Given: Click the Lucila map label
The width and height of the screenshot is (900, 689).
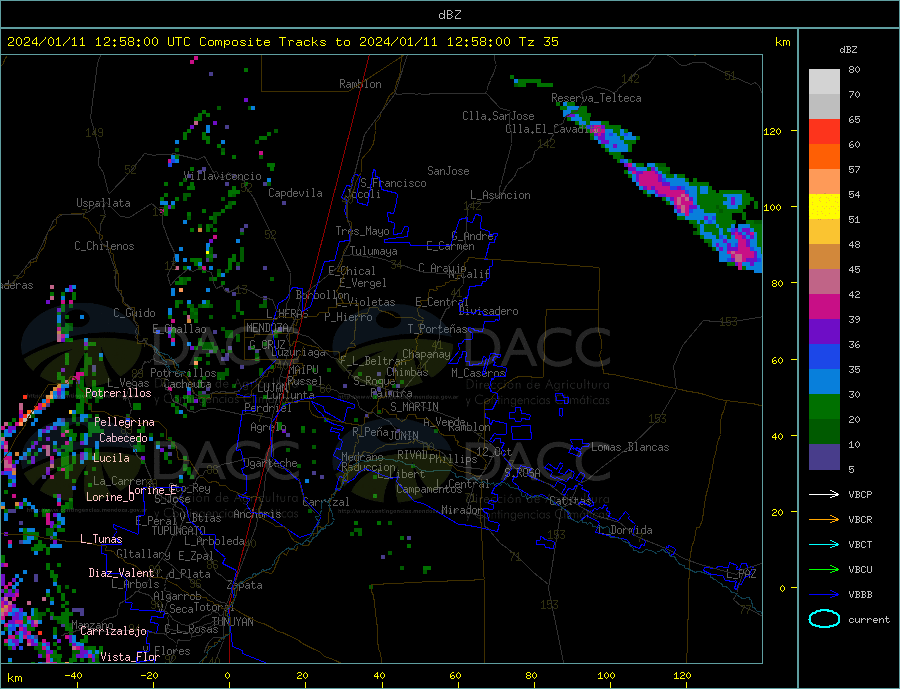Looking at the screenshot, I should [x=111, y=458].
